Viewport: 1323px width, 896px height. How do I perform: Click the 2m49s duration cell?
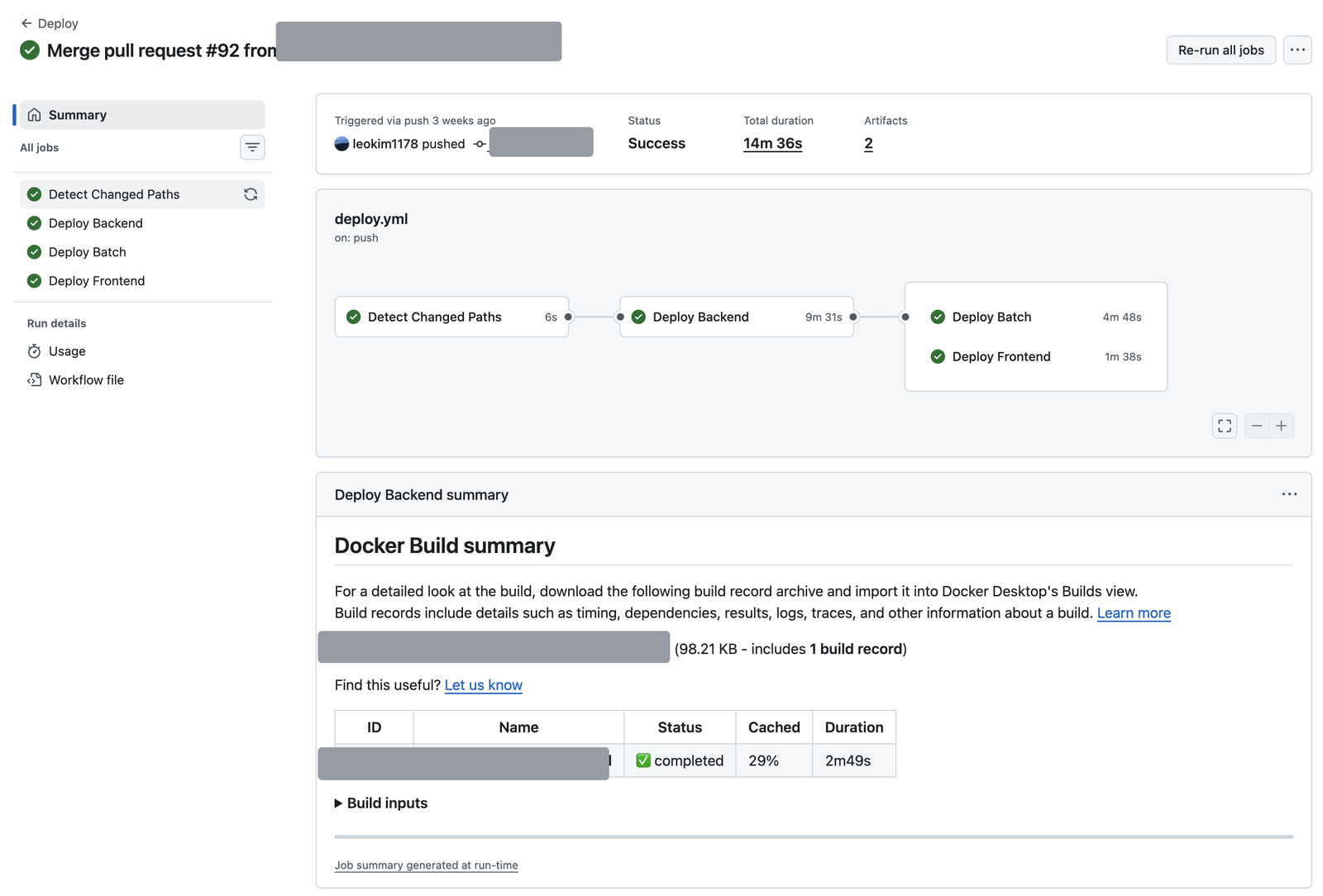pyautogui.click(x=854, y=760)
